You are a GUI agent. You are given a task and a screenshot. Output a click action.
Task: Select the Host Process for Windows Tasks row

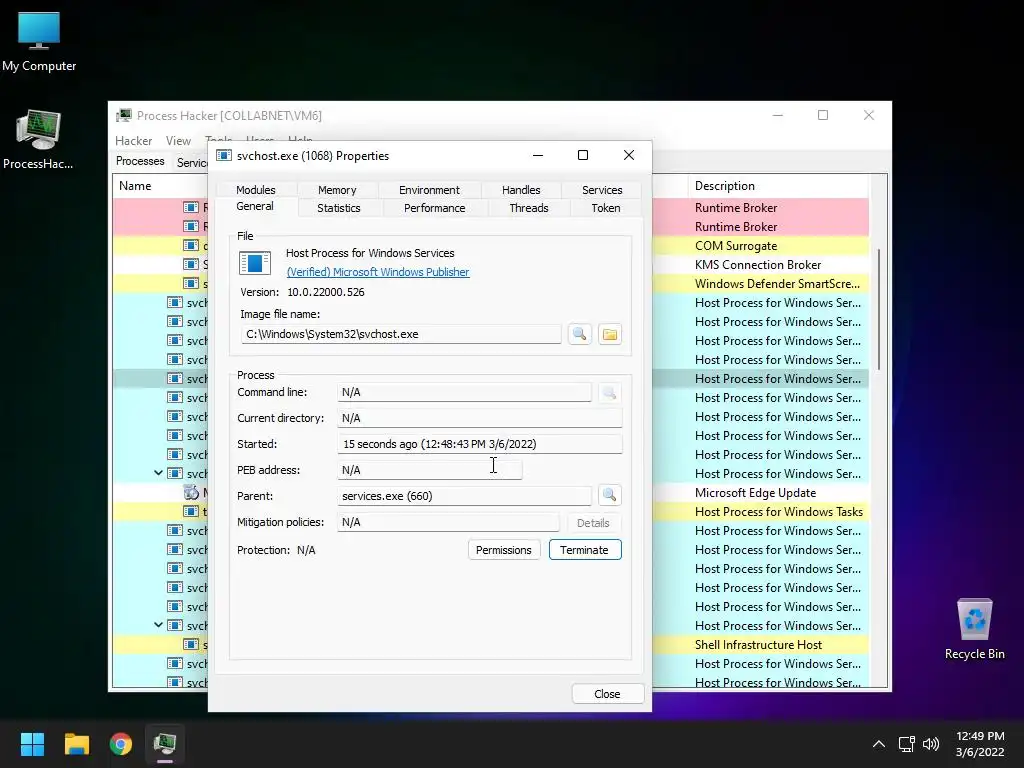(761, 511)
